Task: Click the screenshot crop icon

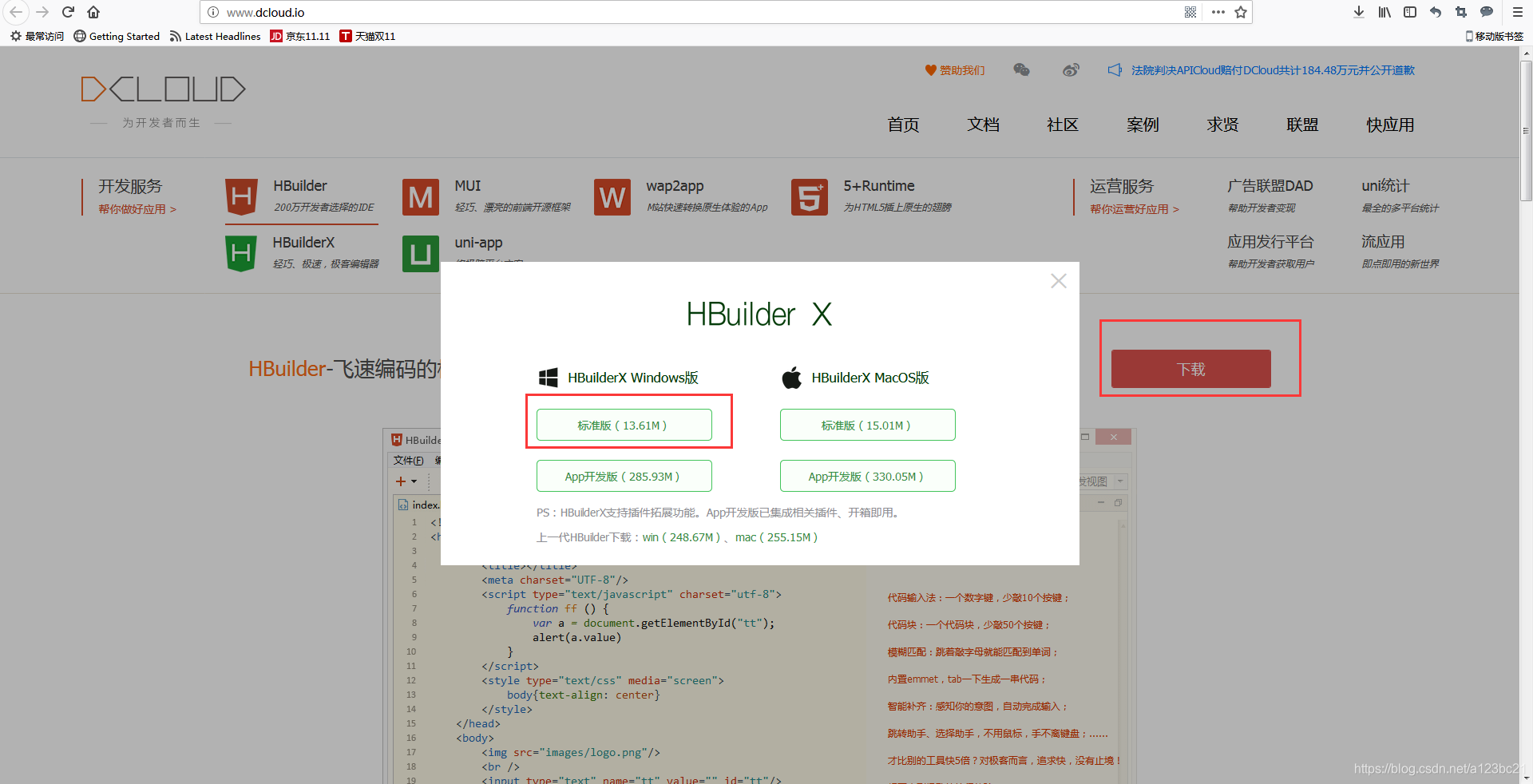Action: click(1461, 12)
